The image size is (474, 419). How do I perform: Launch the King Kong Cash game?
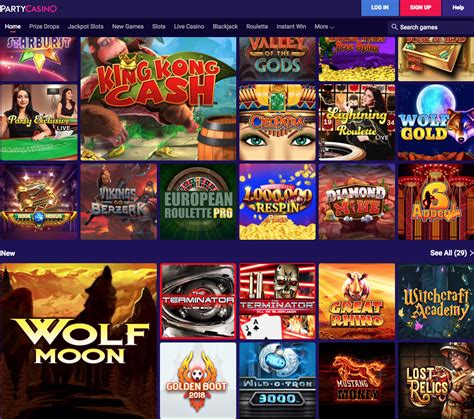click(x=158, y=99)
